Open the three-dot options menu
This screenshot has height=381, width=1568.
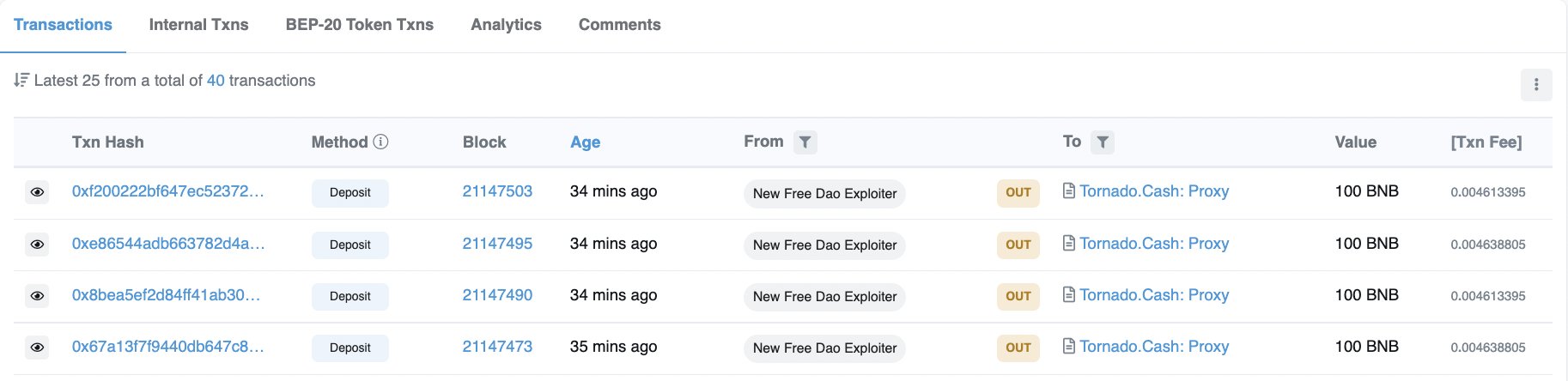[1535, 85]
